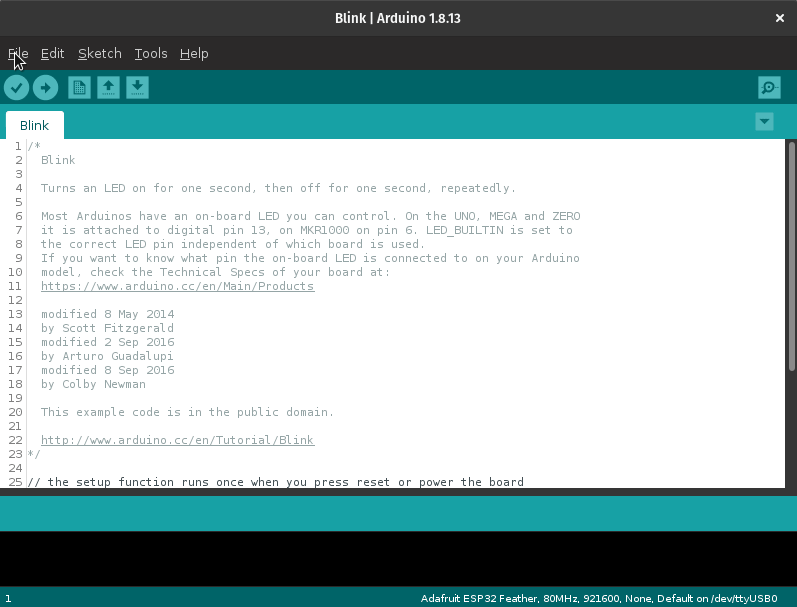
Task: Click 'modified 8 May 2014' line
Action: click(x=107, y=314)
